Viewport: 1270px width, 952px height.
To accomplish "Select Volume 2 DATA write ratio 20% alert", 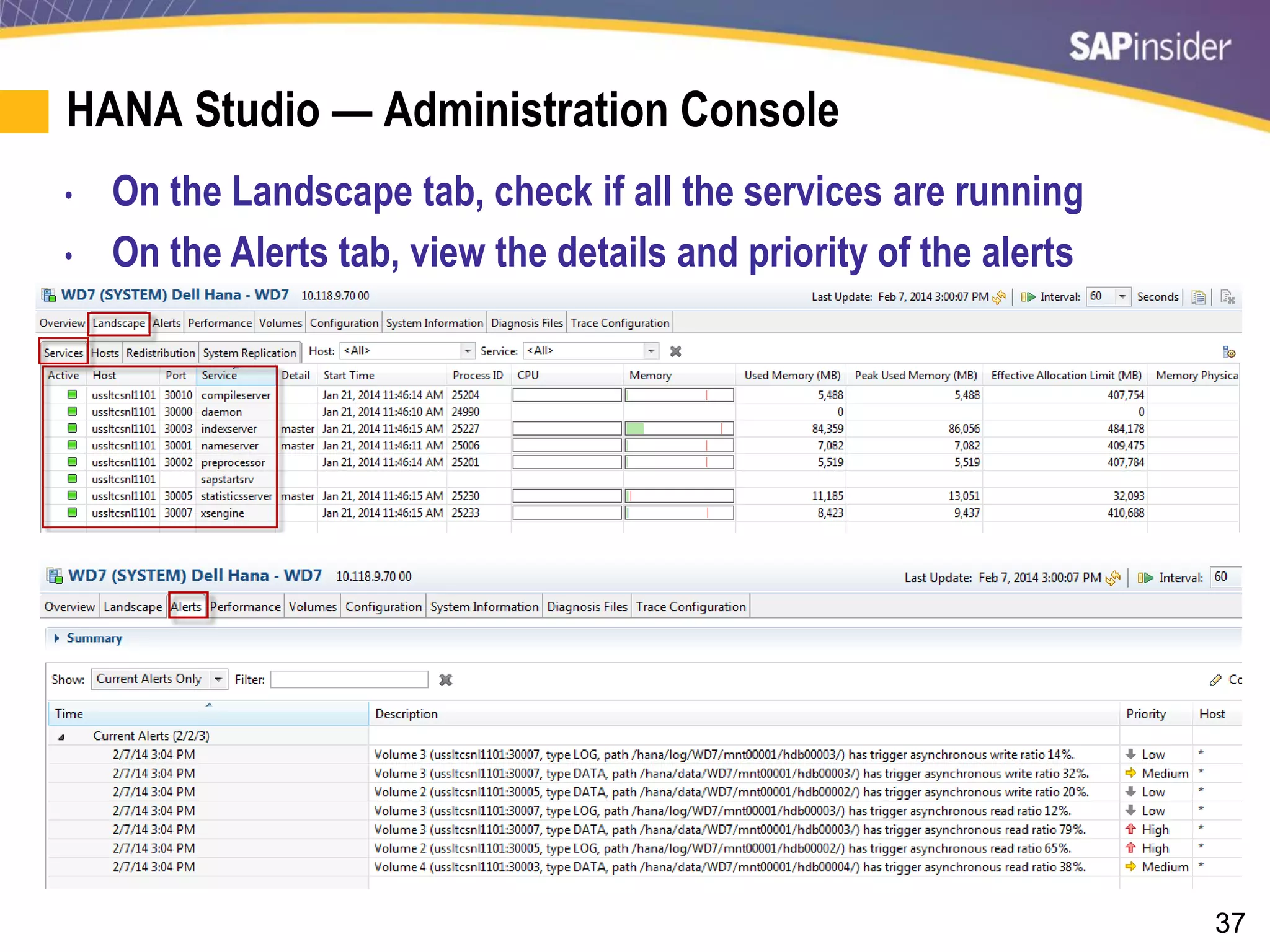I will pos(731,792).
